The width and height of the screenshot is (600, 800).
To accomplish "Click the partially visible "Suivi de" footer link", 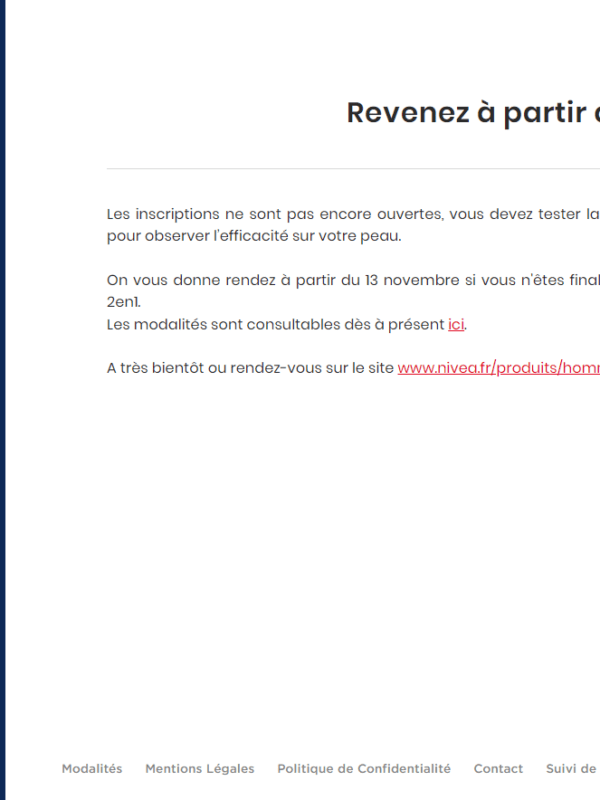I will point(571,769).
